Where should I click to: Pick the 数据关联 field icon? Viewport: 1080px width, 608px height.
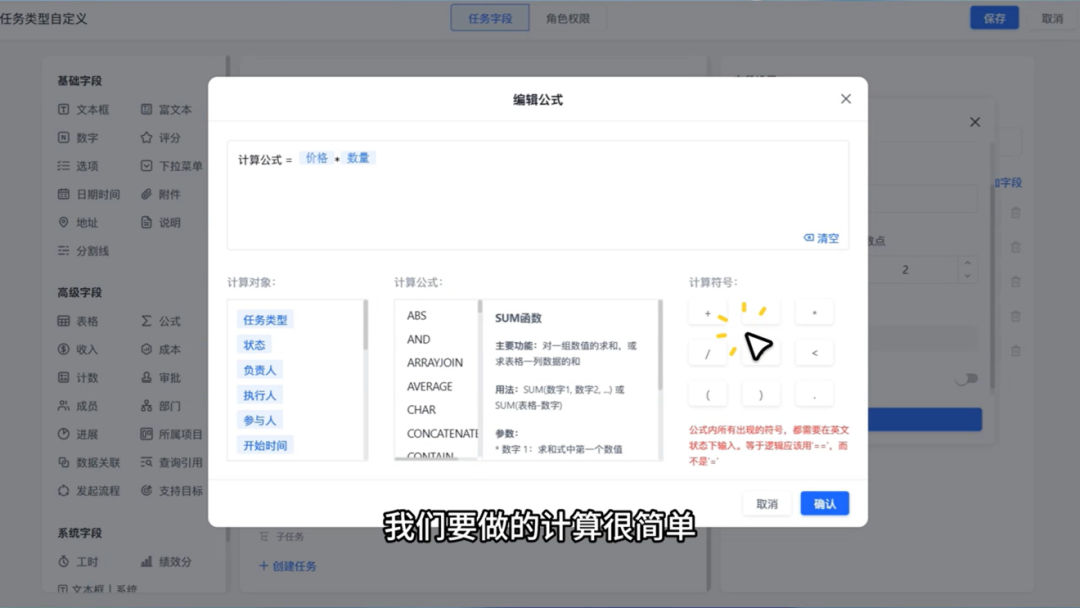[63, 462]
